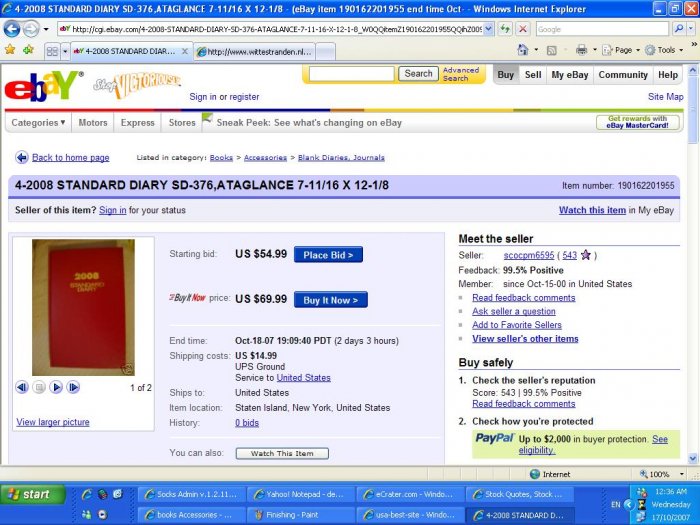
Task: Click the Watch This Item button
Action: [282, 454]
